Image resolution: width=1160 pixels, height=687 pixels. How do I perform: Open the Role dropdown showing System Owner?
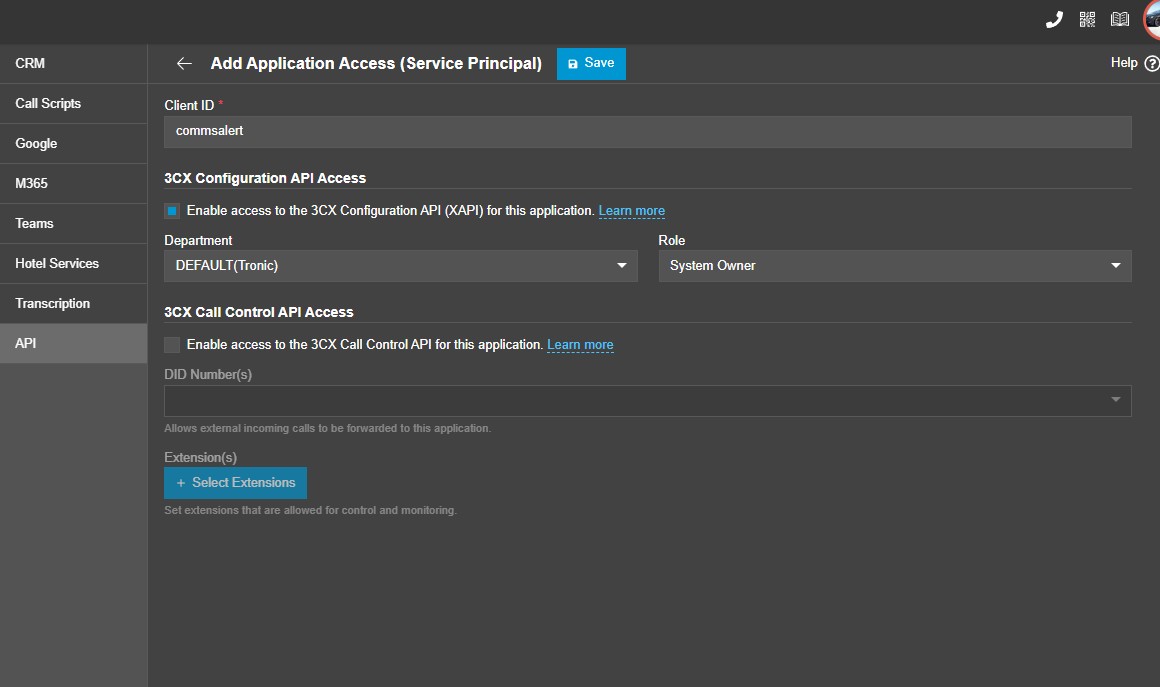[x=894, y=265]
